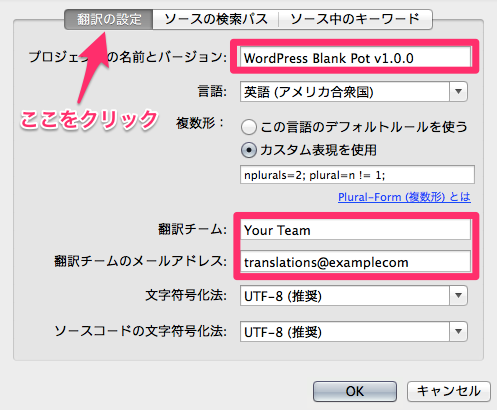Click the translation team email address field
This screenshot has height=410, width=497.
click(x=355, y=262)
